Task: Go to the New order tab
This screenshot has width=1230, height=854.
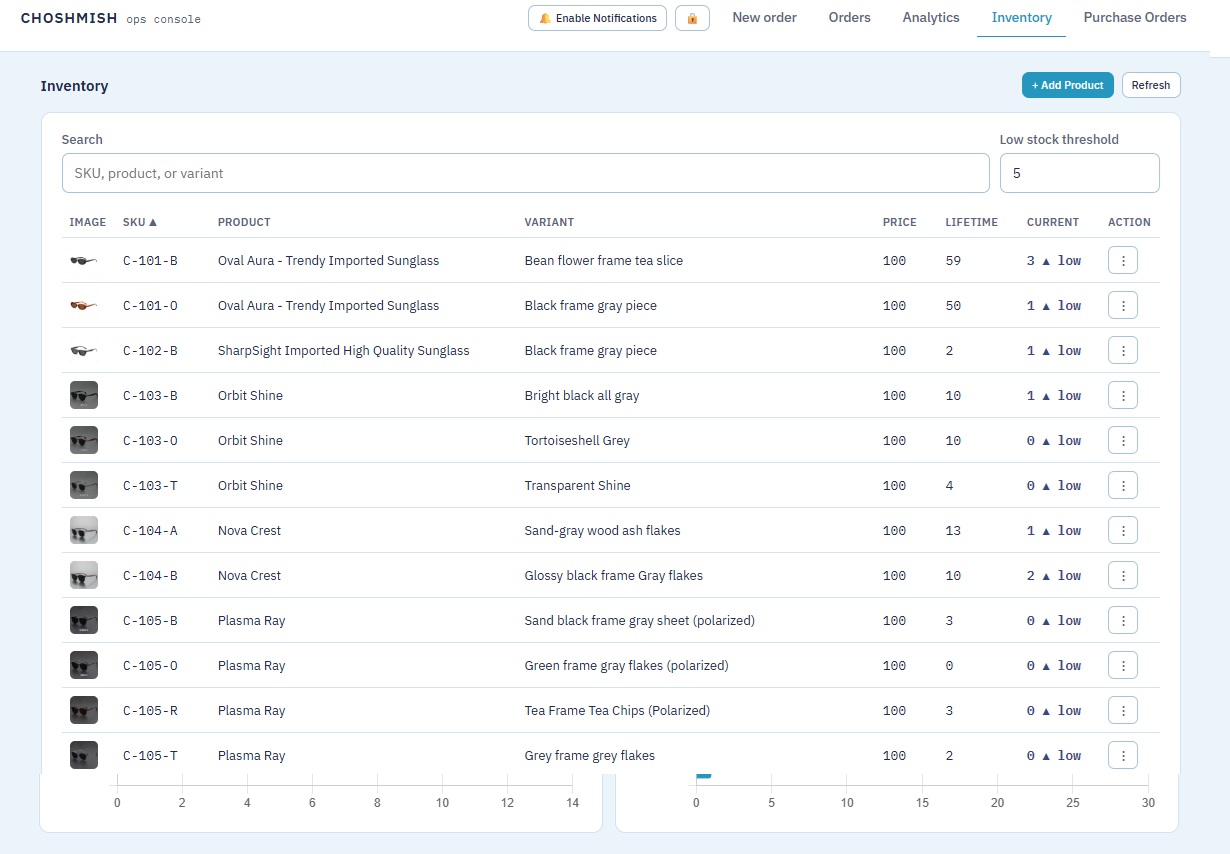Action: click(x=765, y=17)
